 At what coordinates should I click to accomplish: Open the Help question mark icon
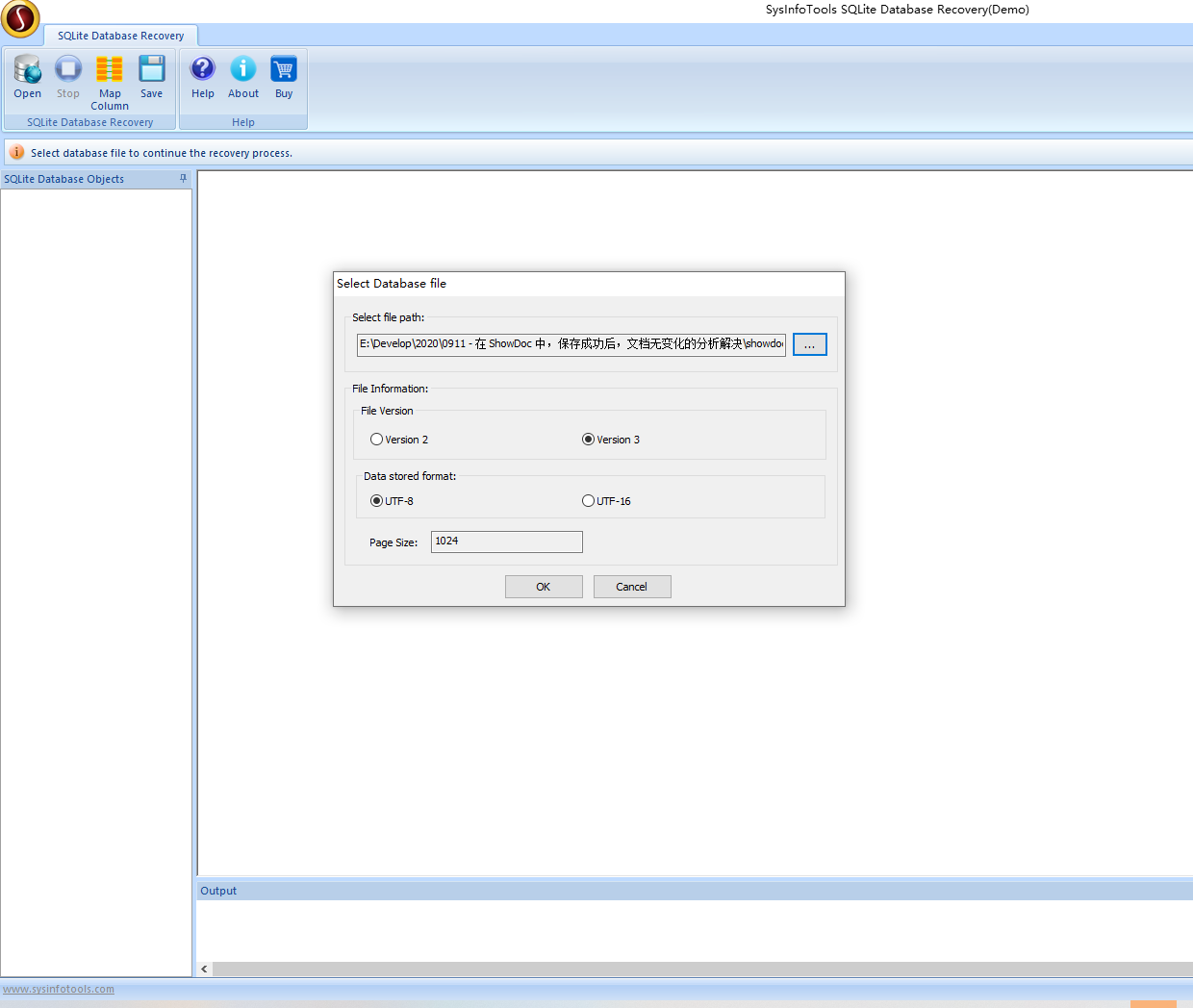(203, 77)
